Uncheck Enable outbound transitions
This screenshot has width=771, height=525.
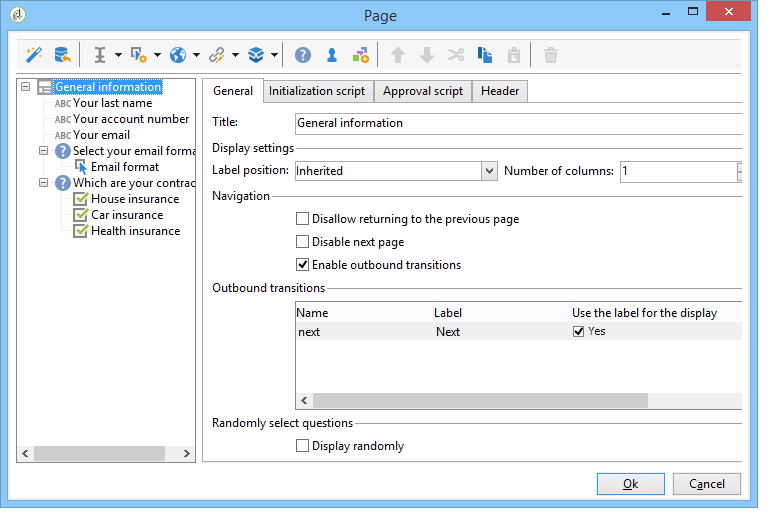click(x=303, y=265)
